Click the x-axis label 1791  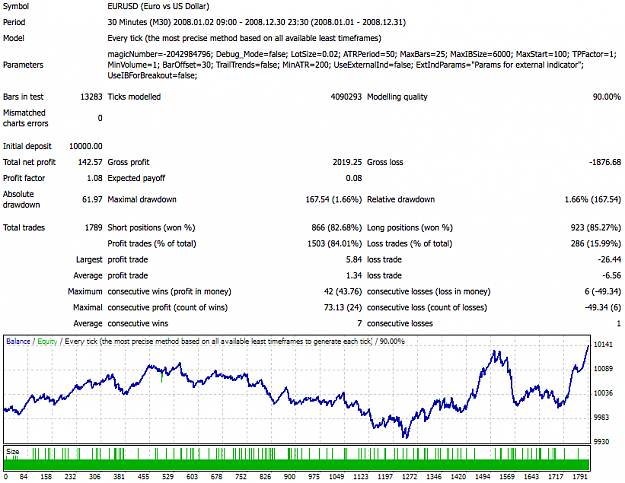coord(580,477)
